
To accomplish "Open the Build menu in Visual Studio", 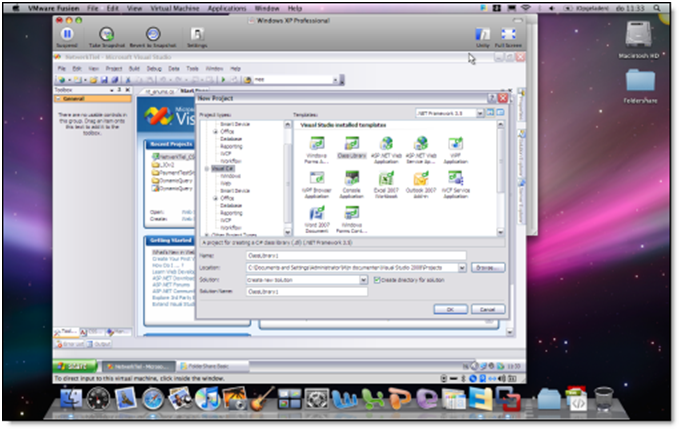I will pyautogui.click(x=134, y=69).
